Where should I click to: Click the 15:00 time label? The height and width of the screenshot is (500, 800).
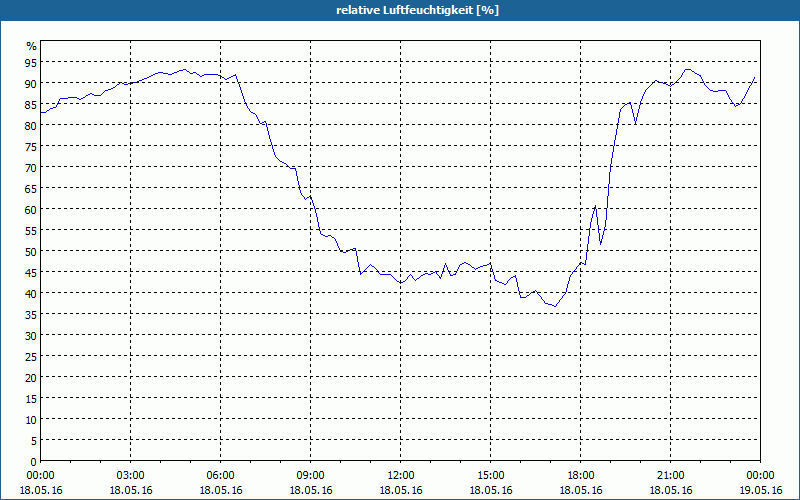point(491,476)
